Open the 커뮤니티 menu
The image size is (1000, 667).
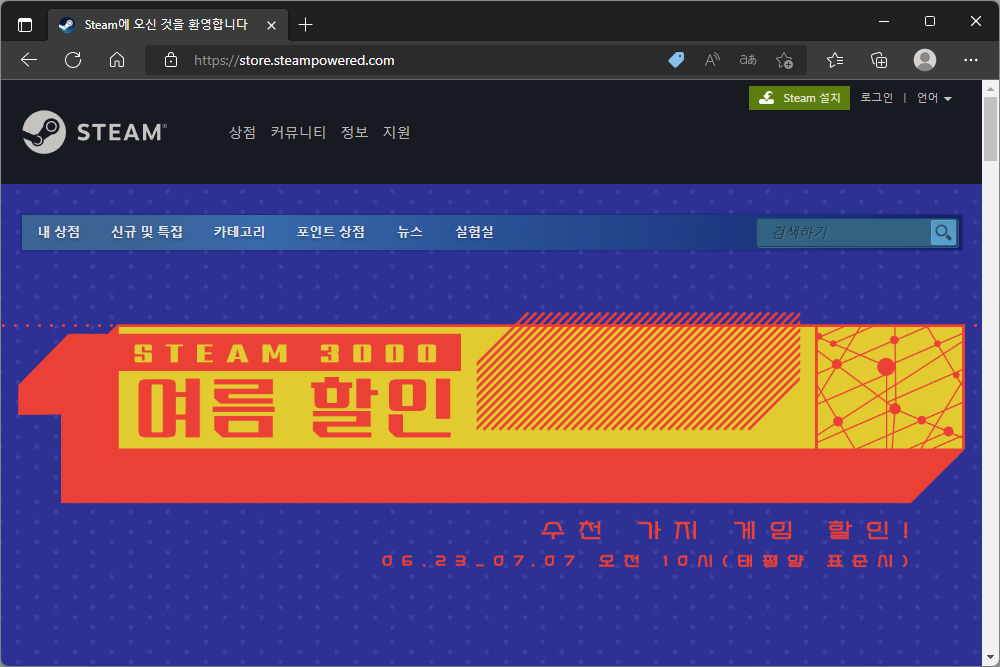click(298, 132)
